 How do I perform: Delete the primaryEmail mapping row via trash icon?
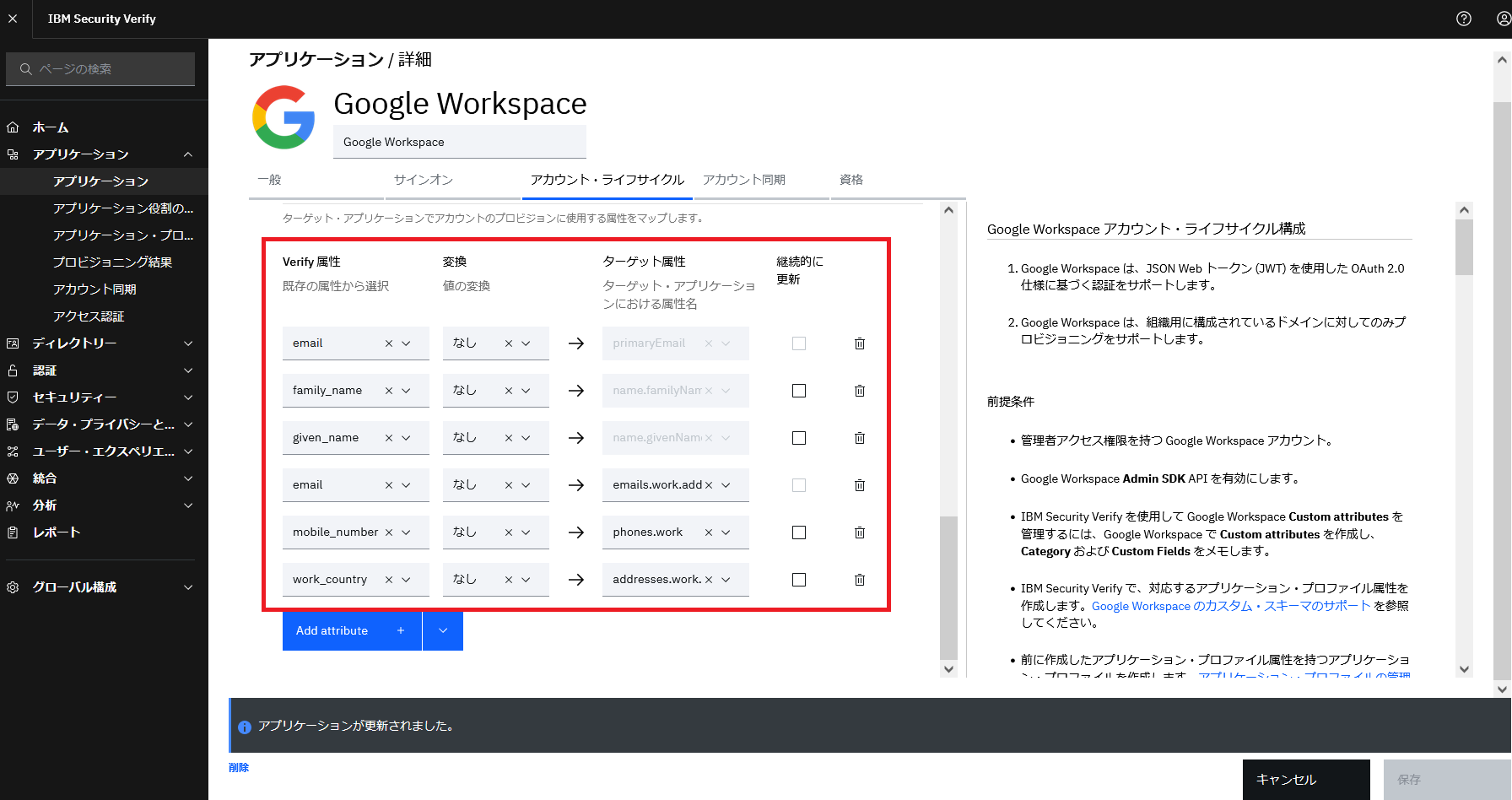[860, 343]
